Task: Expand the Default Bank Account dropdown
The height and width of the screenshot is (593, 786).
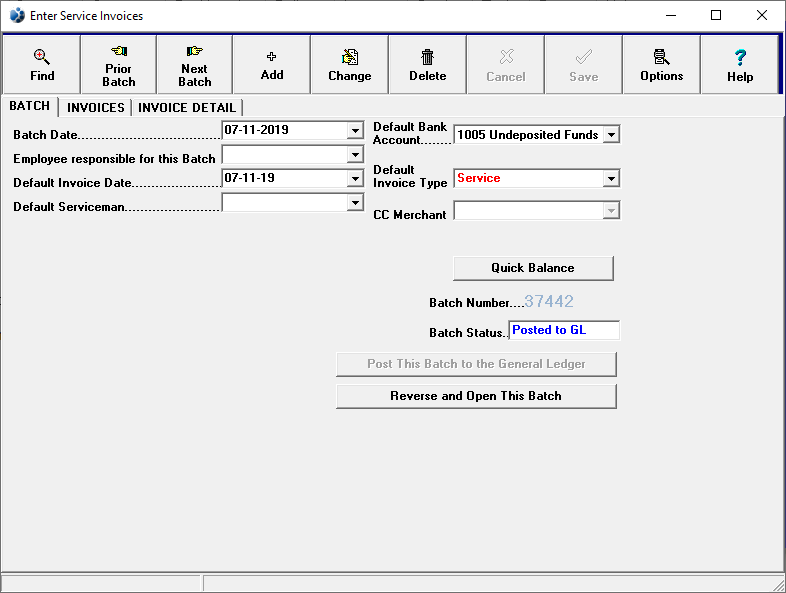Action: click(x=611, y=134)
